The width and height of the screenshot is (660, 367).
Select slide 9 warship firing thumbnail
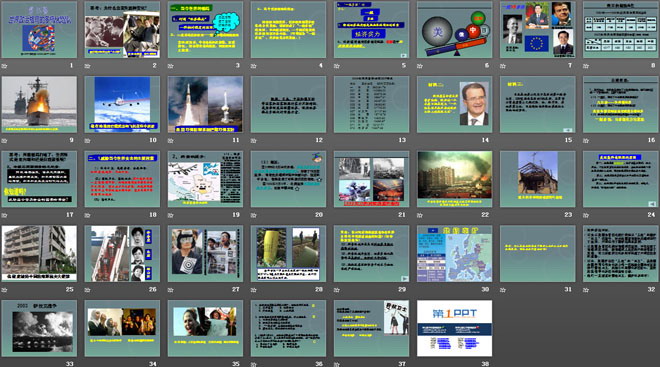39,104
